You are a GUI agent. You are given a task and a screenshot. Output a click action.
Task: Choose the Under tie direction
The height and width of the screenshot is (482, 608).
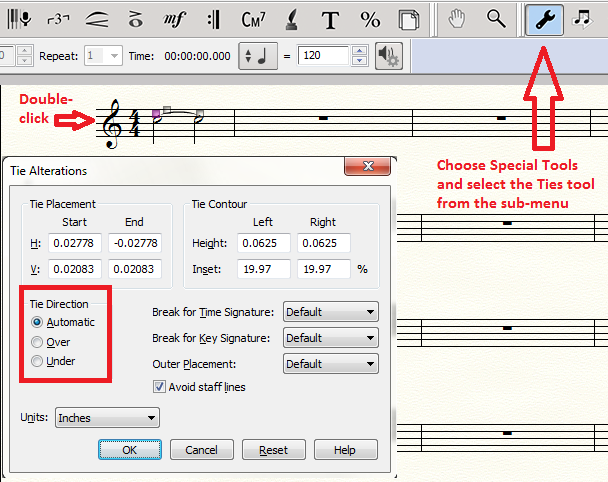click(x=38, y=361)
